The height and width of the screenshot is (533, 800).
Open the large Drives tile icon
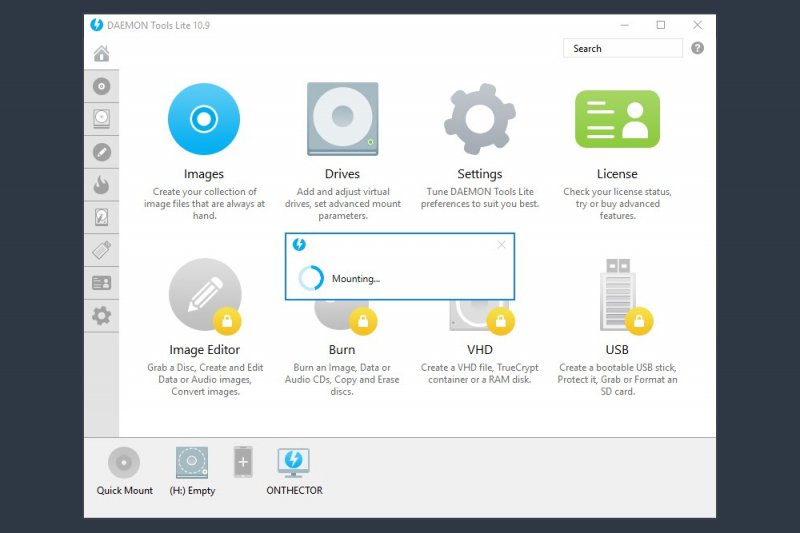[342, 119]
